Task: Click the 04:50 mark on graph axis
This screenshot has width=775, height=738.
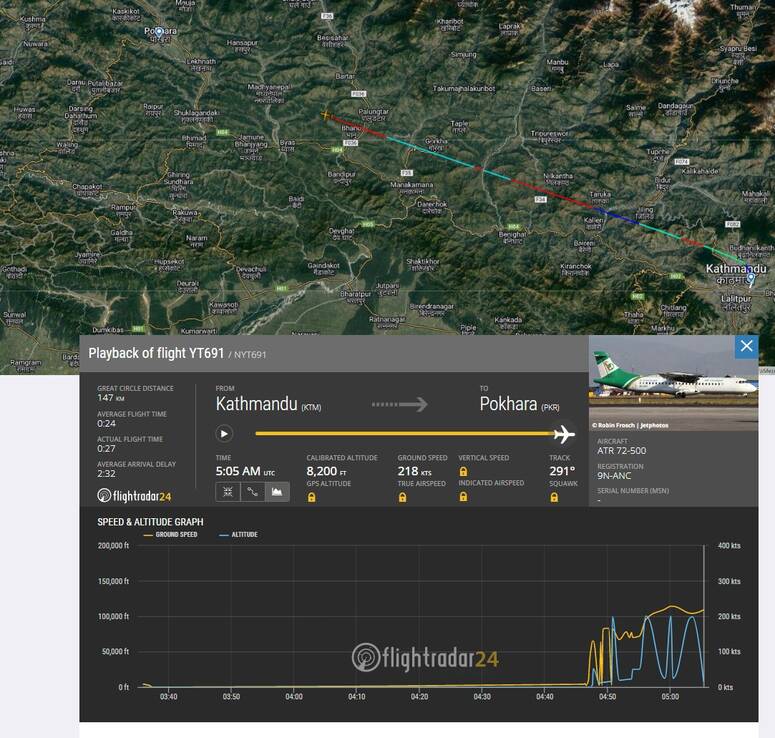Action: [x=607, y=696]
